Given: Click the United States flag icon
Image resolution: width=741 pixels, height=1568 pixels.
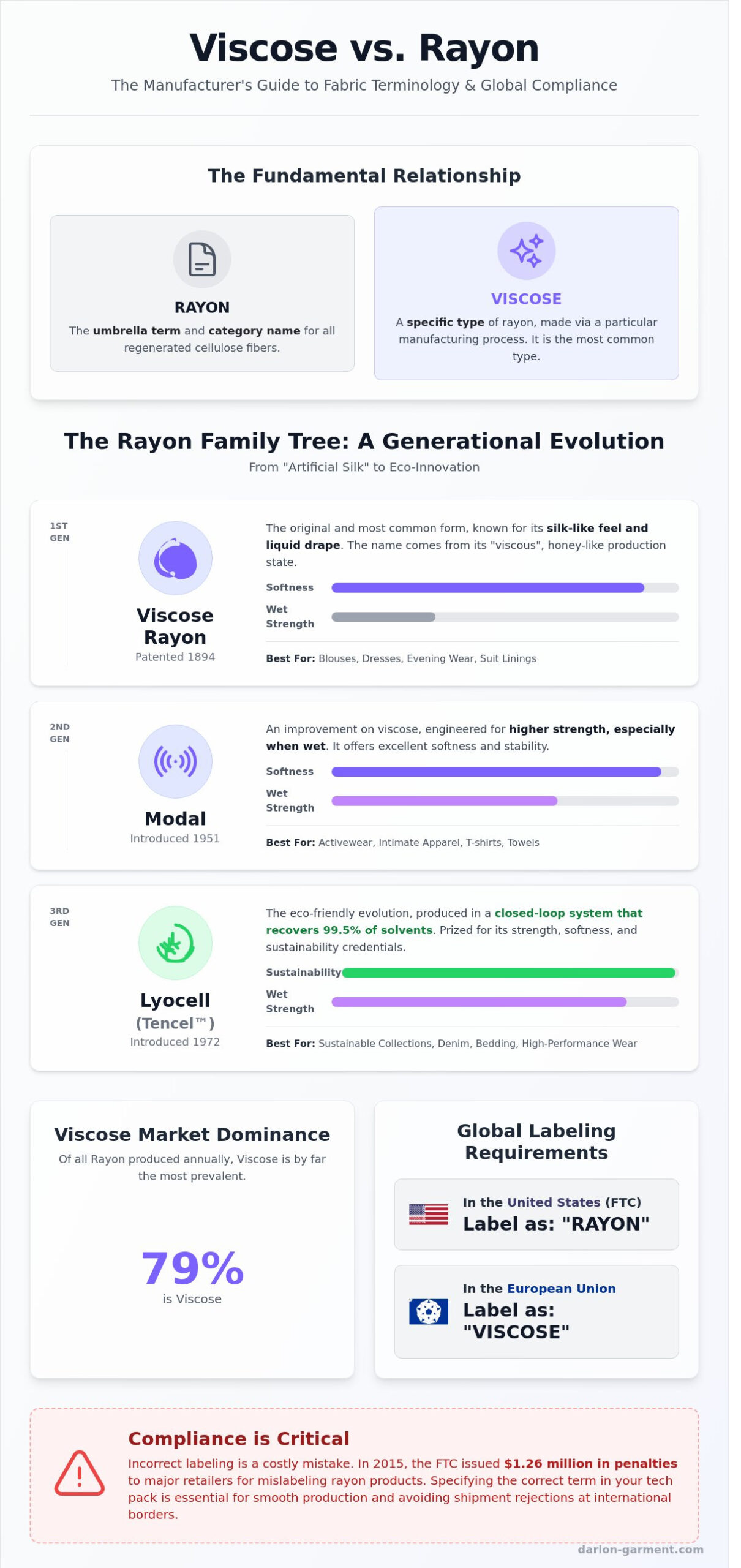Looking at the screenshot, I should [x=429, y=1215].
